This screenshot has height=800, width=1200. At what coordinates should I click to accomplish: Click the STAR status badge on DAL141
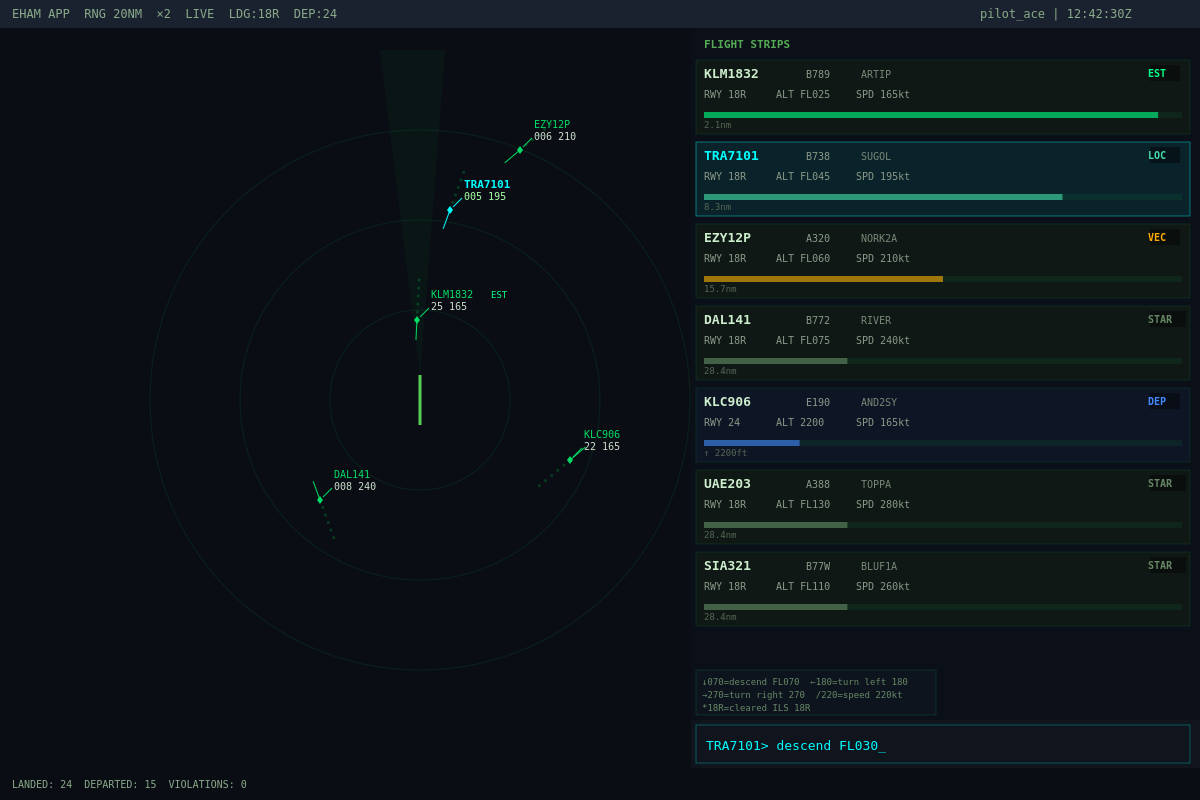click(1165, 319)
